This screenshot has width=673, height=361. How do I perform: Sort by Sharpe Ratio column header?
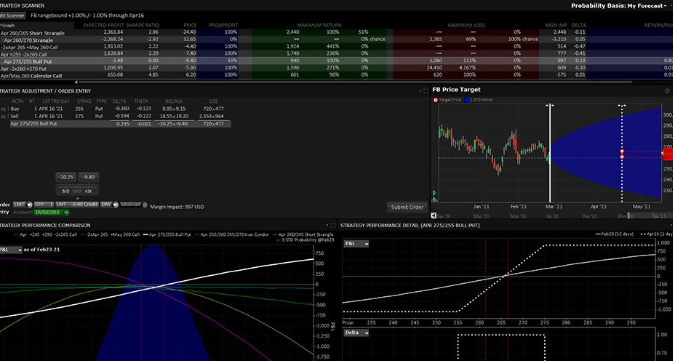[142, 25]
